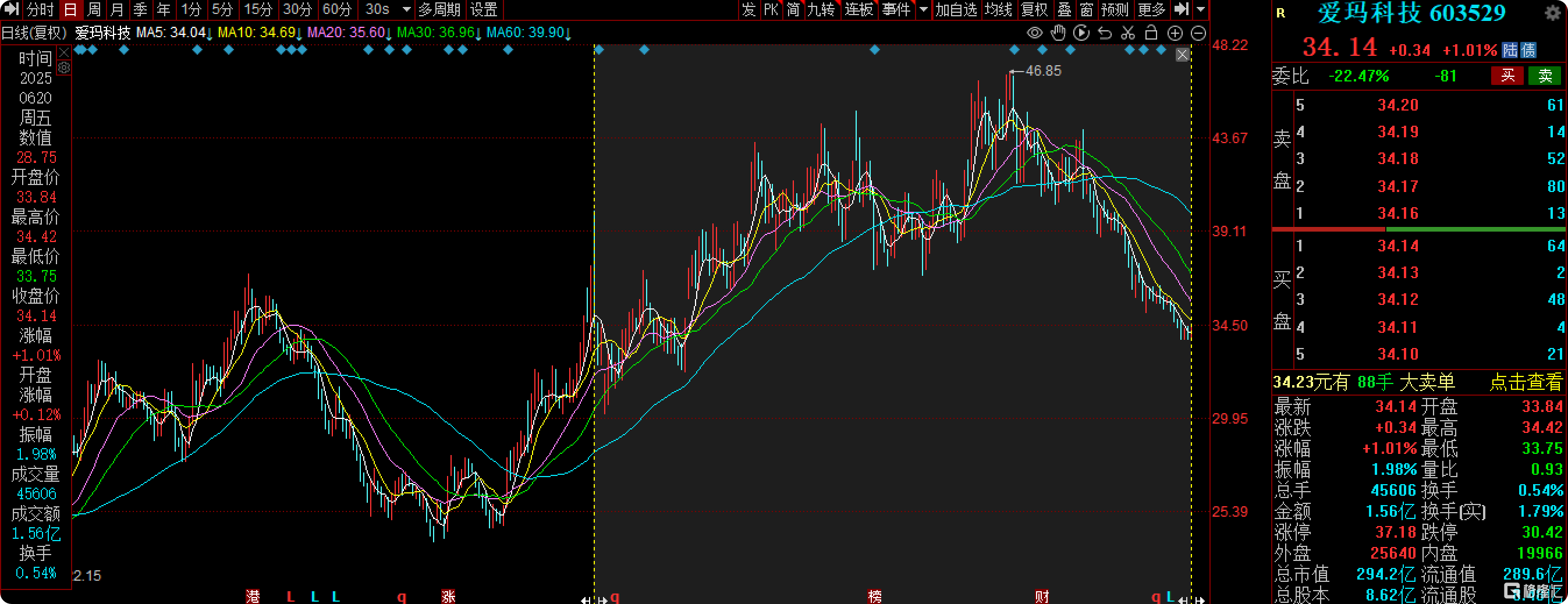
Task: Click the red 买 buy button
Action: click(x=1507, y=76)
